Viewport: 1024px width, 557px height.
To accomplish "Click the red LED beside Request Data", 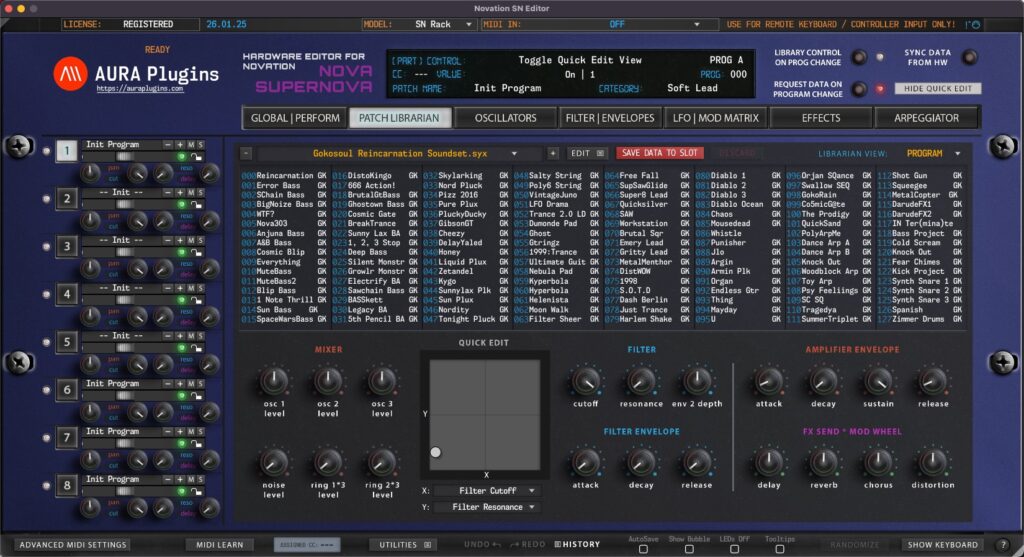I will [880, 89].
